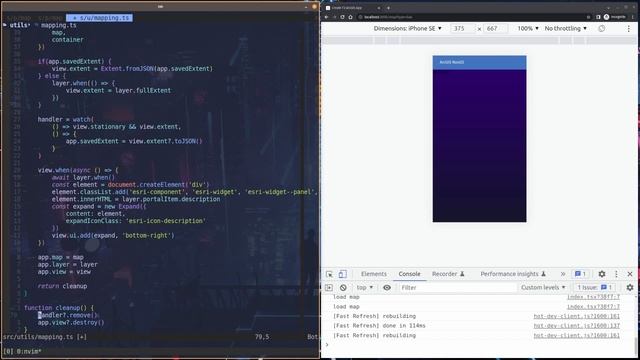This screenshot has width=640, height=360.
Task: Click the 'function cleanup() {' line in nvim
Action: click(x=59, y=308)
